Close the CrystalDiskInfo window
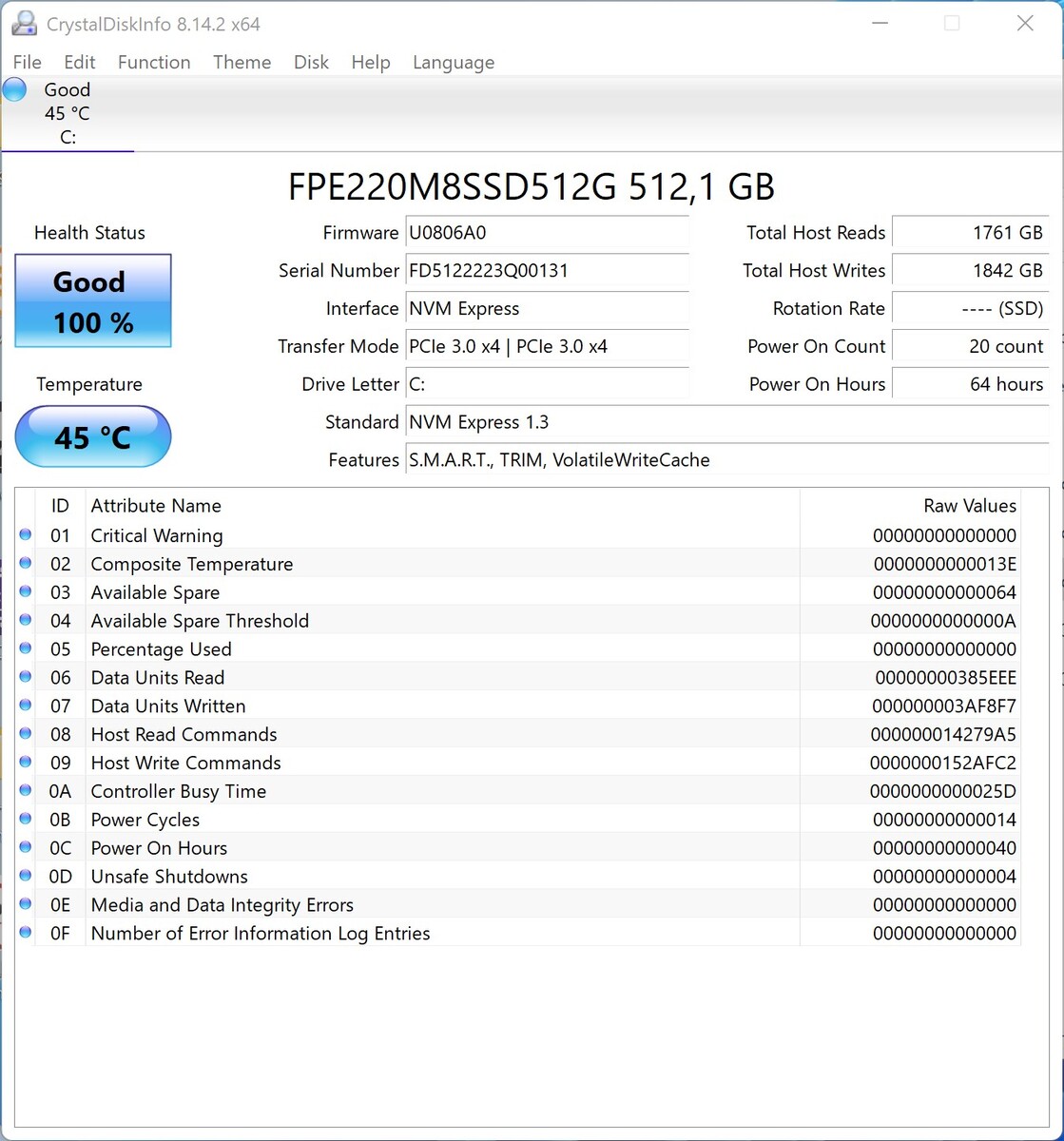 point(1025,24)
